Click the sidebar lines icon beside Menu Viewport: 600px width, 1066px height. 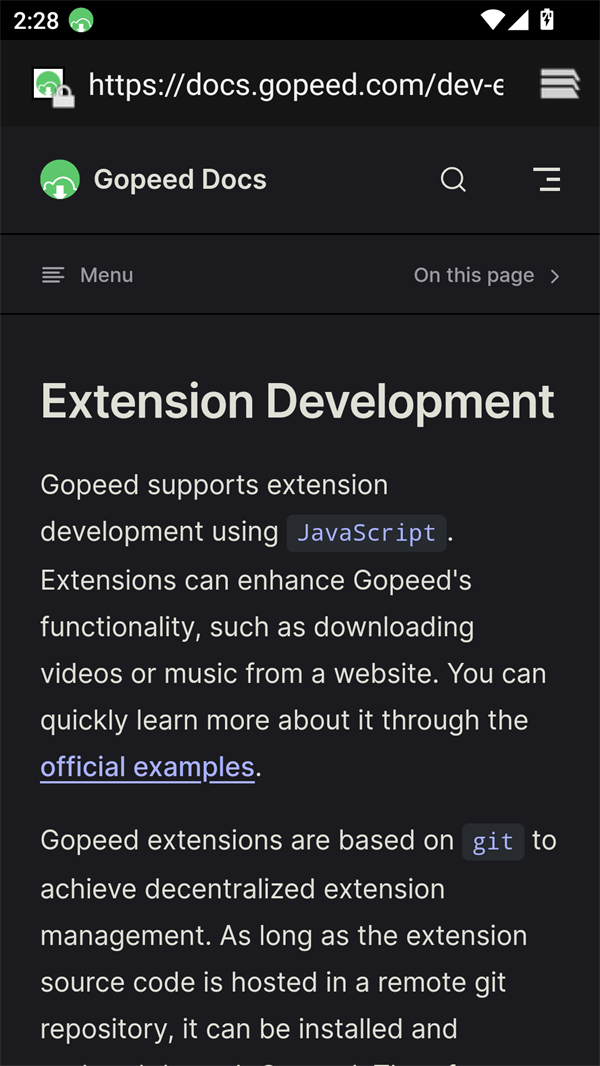pyautogui.click(x=53, y=275)
